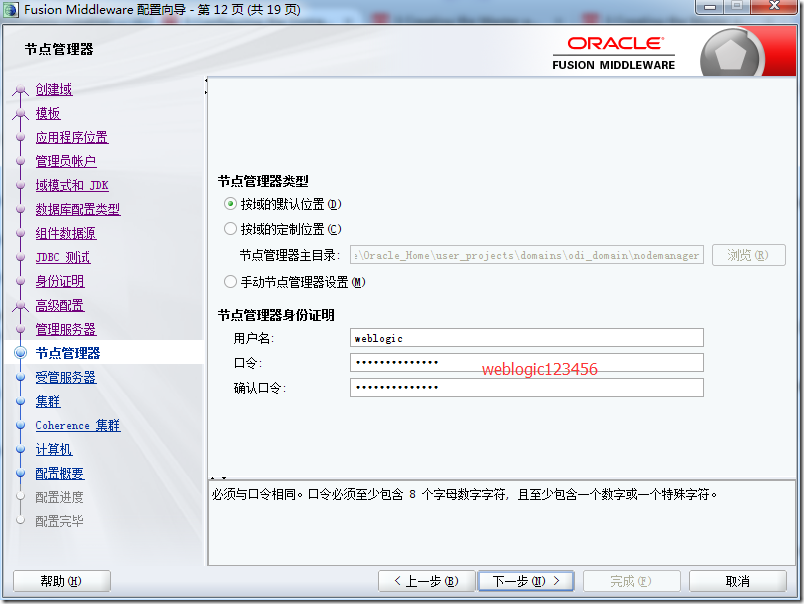The height and width of the screenshot is (604, 804).
Task: Open the 管理员帐户 step link
Action: point(66,161)
